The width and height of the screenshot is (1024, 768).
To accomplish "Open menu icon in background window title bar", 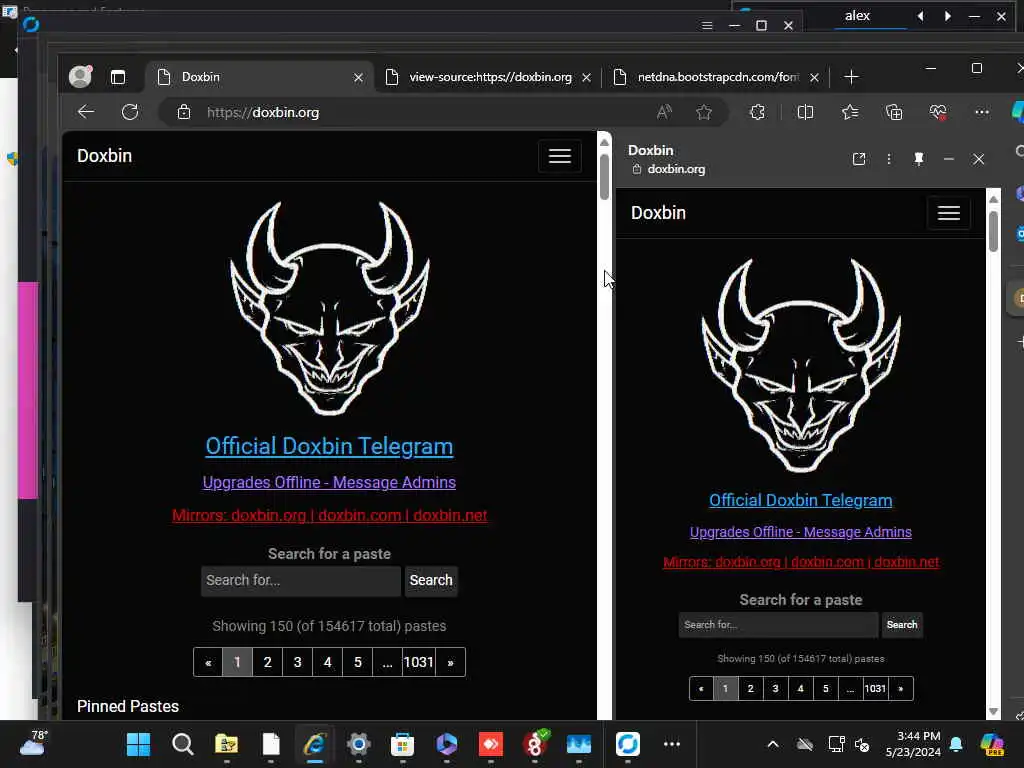I will coord(707,25).
